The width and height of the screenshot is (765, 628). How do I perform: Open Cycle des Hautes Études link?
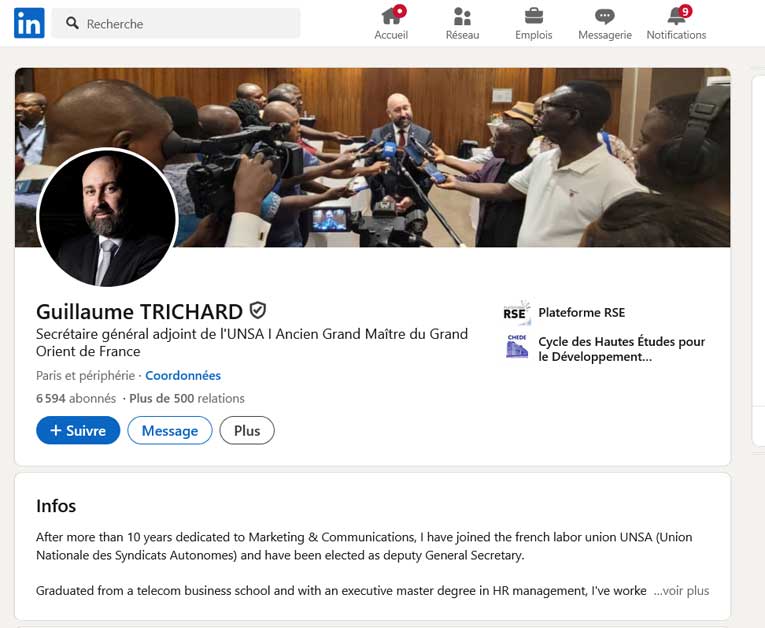pyautogui.click(x=622, y=349)
